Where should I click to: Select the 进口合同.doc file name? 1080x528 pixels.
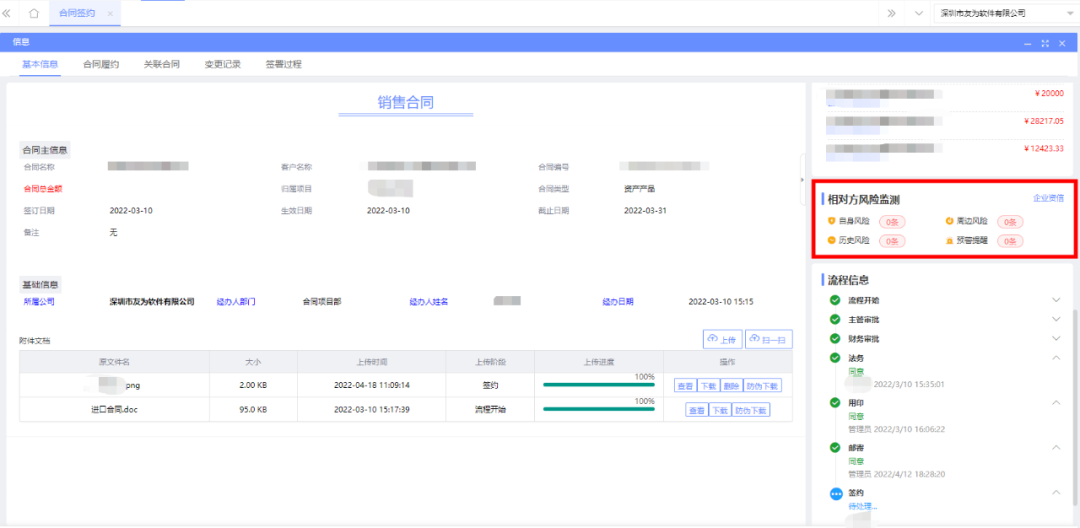point(115,410)
